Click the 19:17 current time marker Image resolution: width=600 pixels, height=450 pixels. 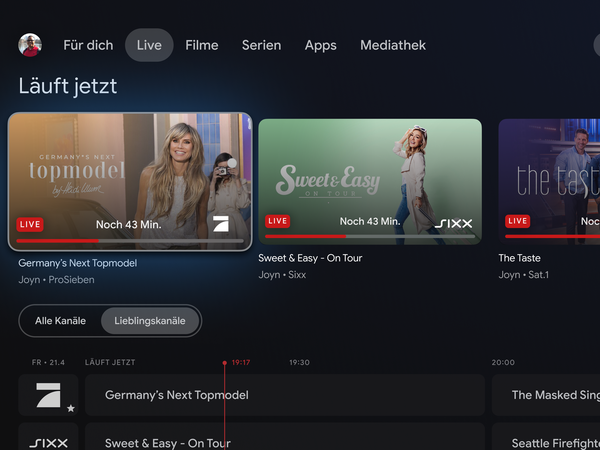(241, 362)
